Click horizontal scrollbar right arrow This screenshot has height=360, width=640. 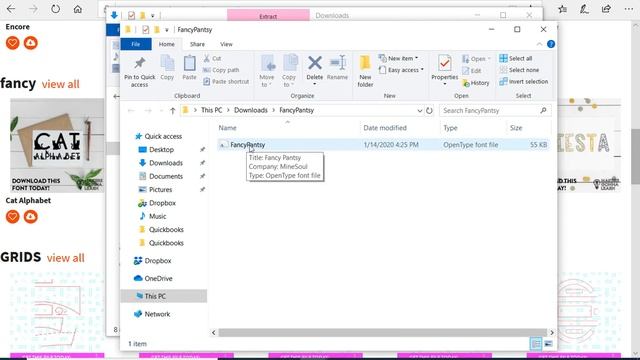point(551,333)
